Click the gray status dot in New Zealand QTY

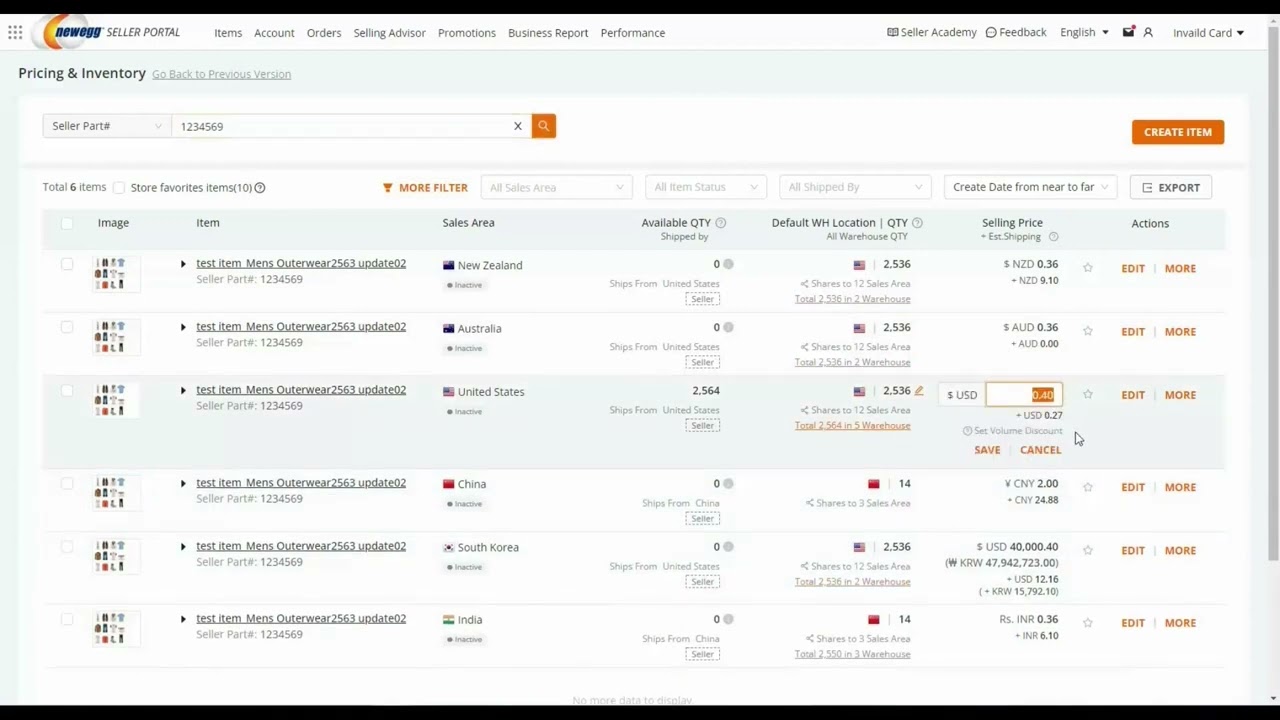(x=728, y=264)
